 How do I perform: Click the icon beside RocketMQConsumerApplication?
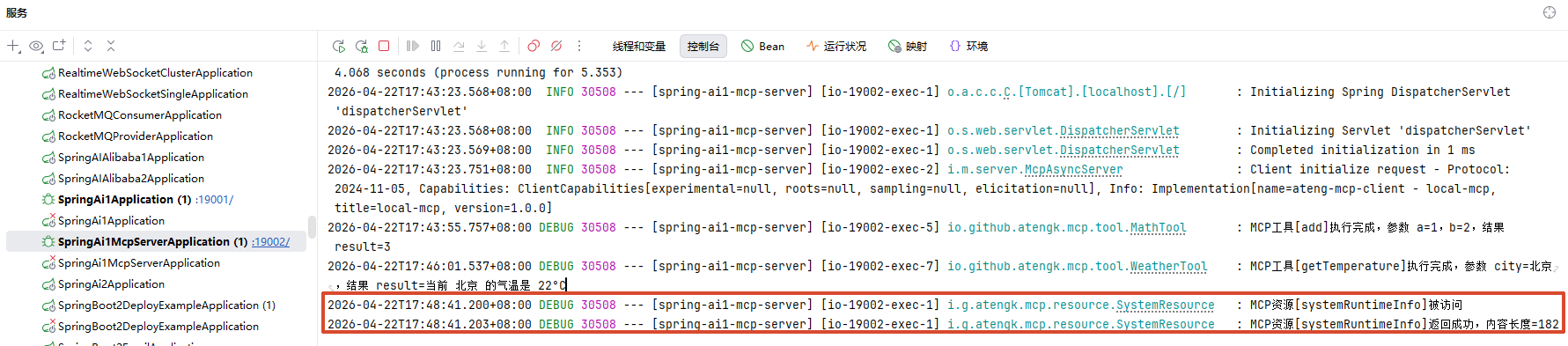point(48,115)
